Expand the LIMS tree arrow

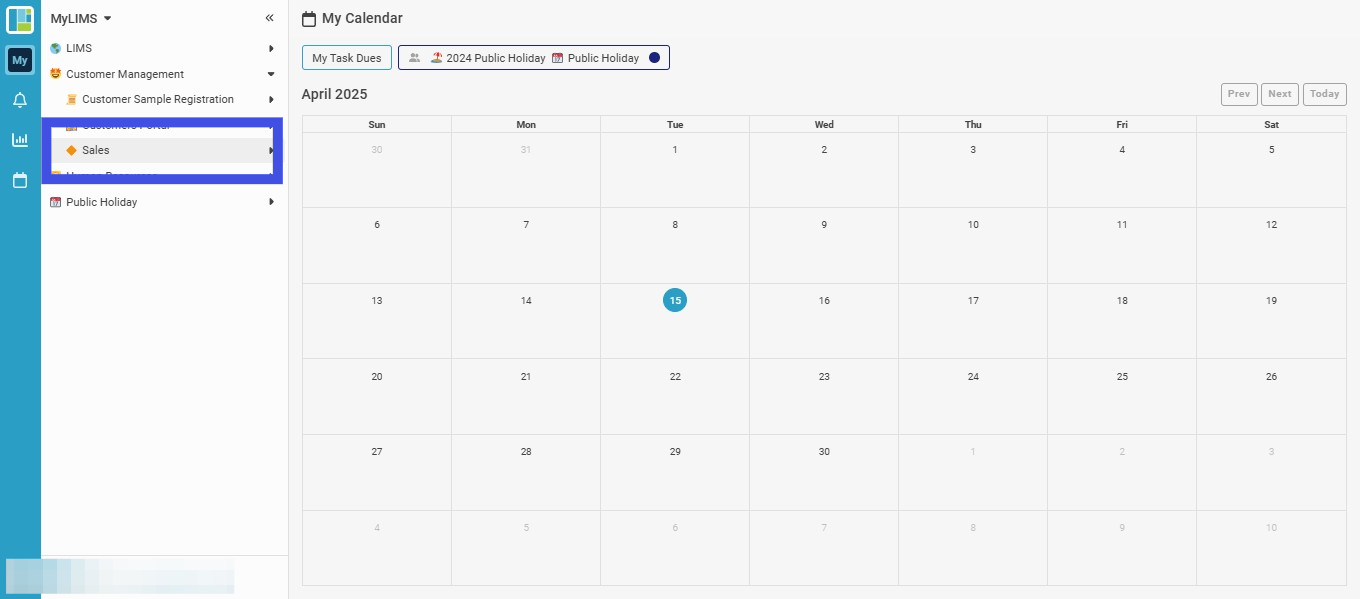tap(271, 48)
